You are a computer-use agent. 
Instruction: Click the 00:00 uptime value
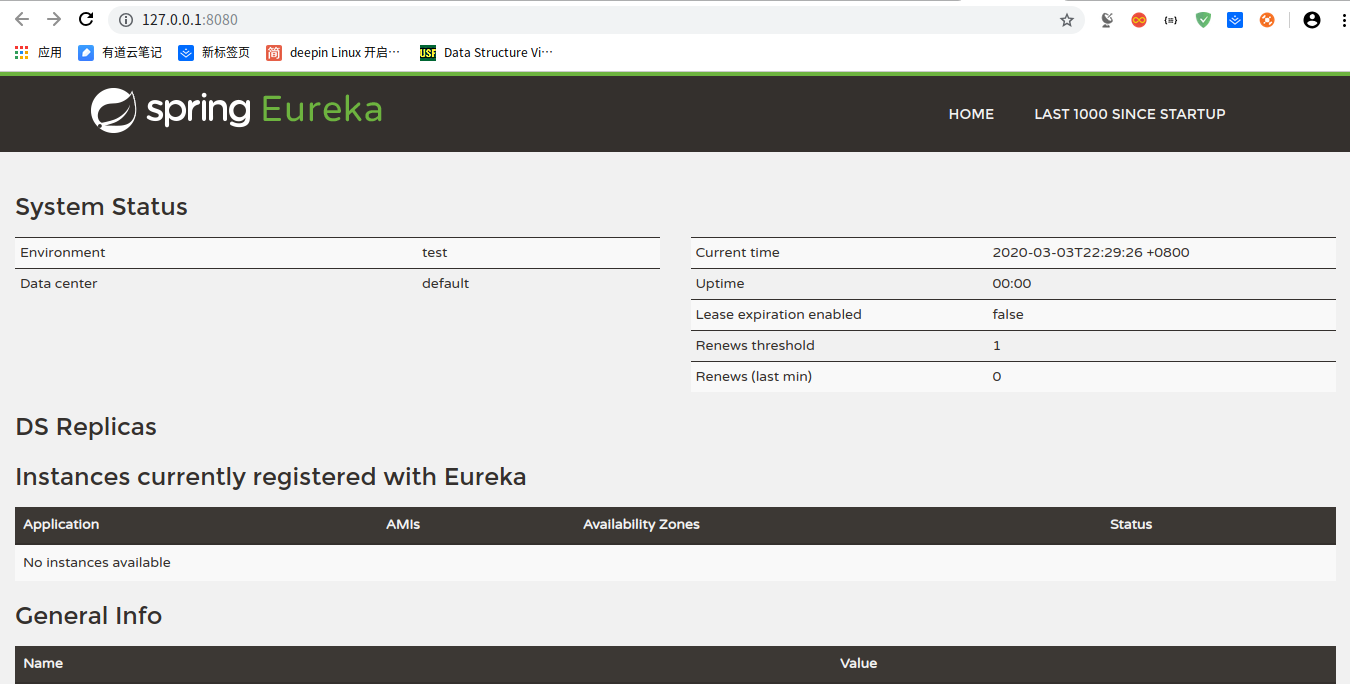tap(1012, 284)
